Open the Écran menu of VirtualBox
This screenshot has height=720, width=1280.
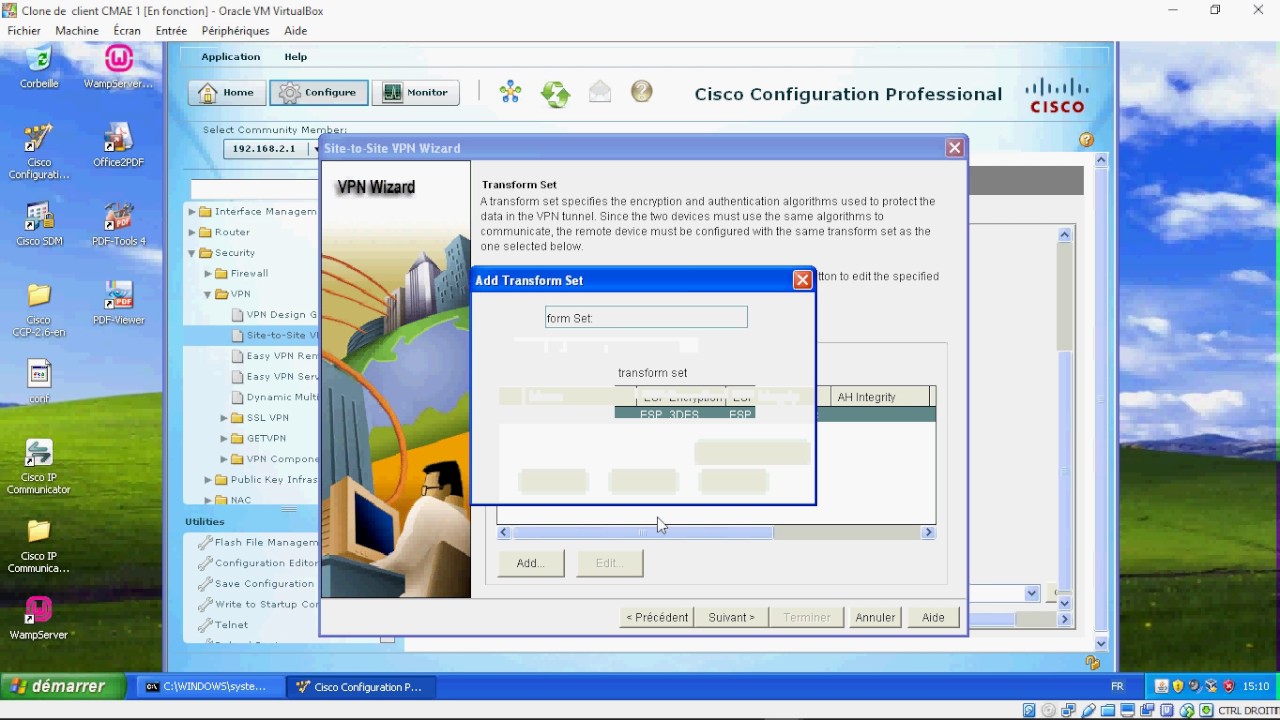pyautogui.click(x=127, y=31)
